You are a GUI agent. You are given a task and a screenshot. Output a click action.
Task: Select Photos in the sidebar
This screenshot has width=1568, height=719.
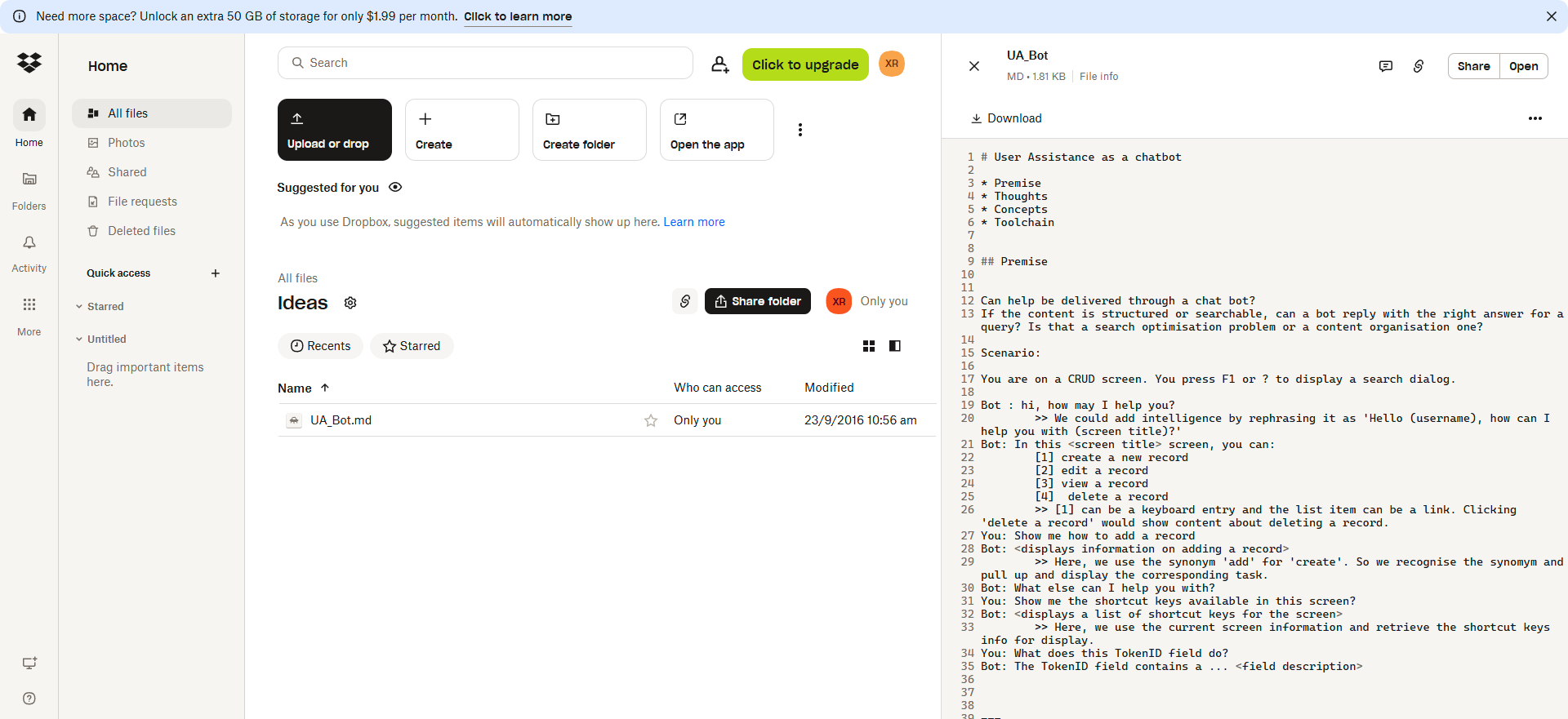point(127,143)
